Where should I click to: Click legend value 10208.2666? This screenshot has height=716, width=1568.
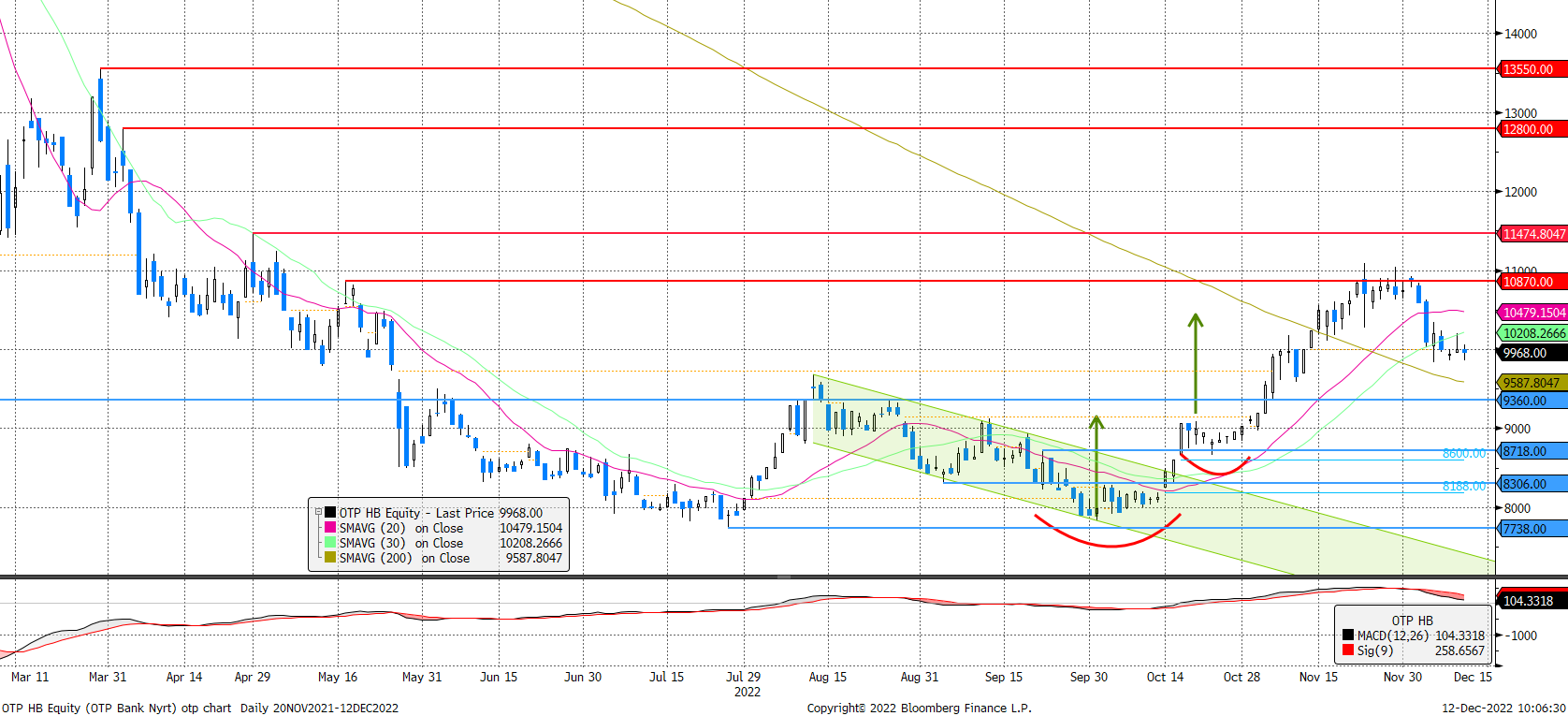531,543
